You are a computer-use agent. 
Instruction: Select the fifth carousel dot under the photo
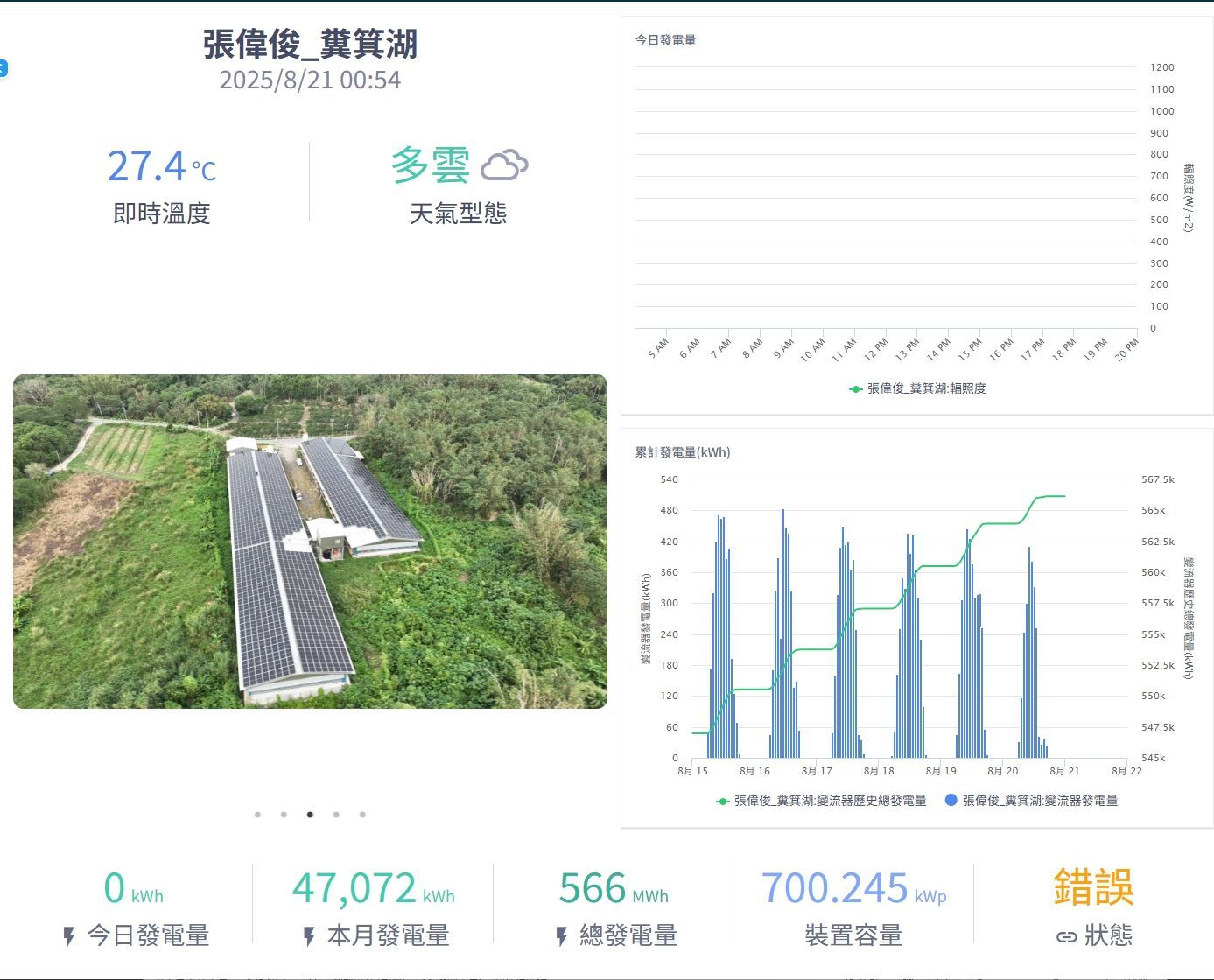click(x=362, y=815)
